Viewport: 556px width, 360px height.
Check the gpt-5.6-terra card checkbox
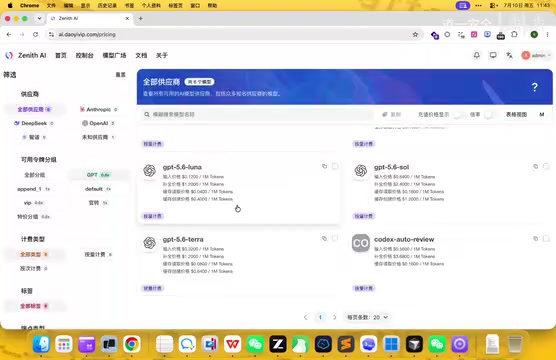[x=335, y=239]
